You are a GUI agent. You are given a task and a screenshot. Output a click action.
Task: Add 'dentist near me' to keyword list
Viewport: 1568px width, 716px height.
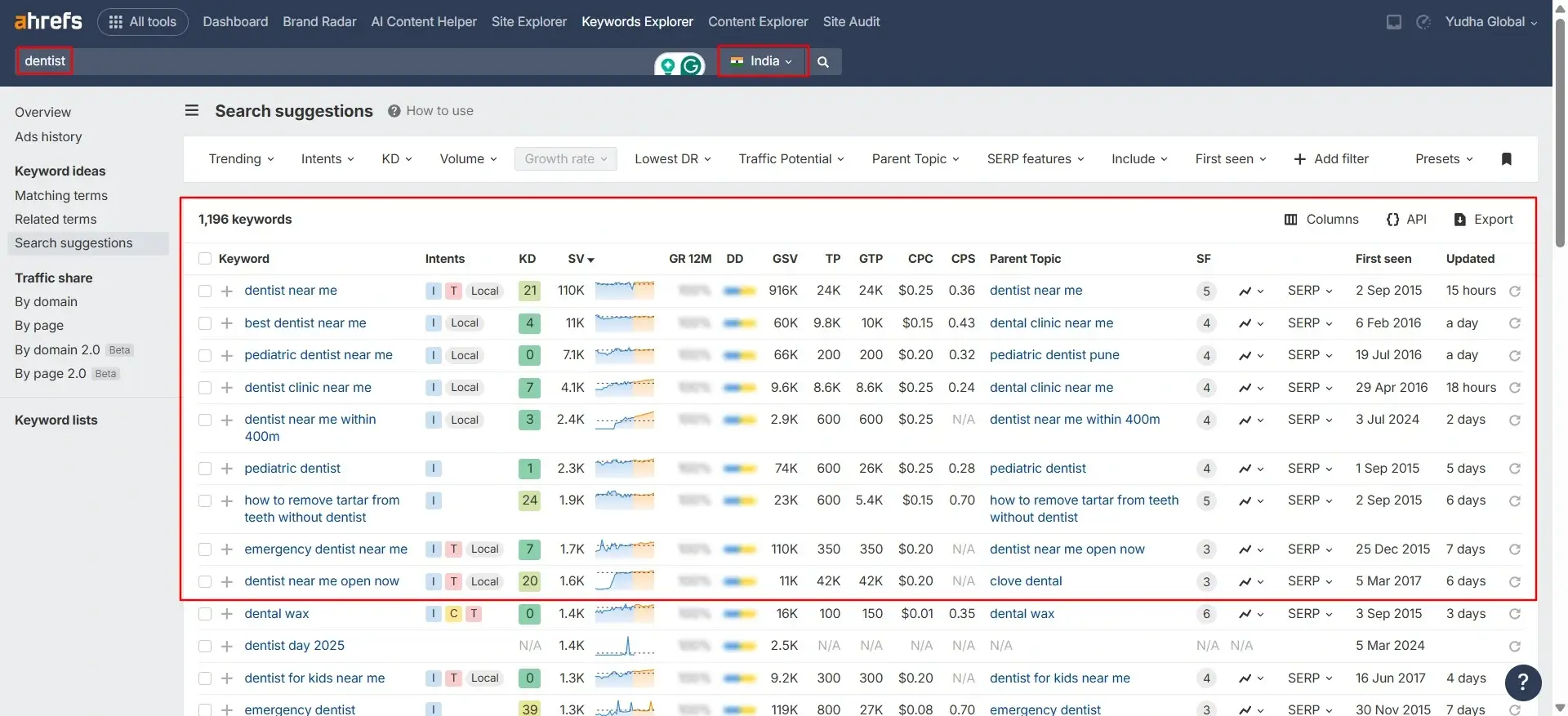[x=227, y=291]
